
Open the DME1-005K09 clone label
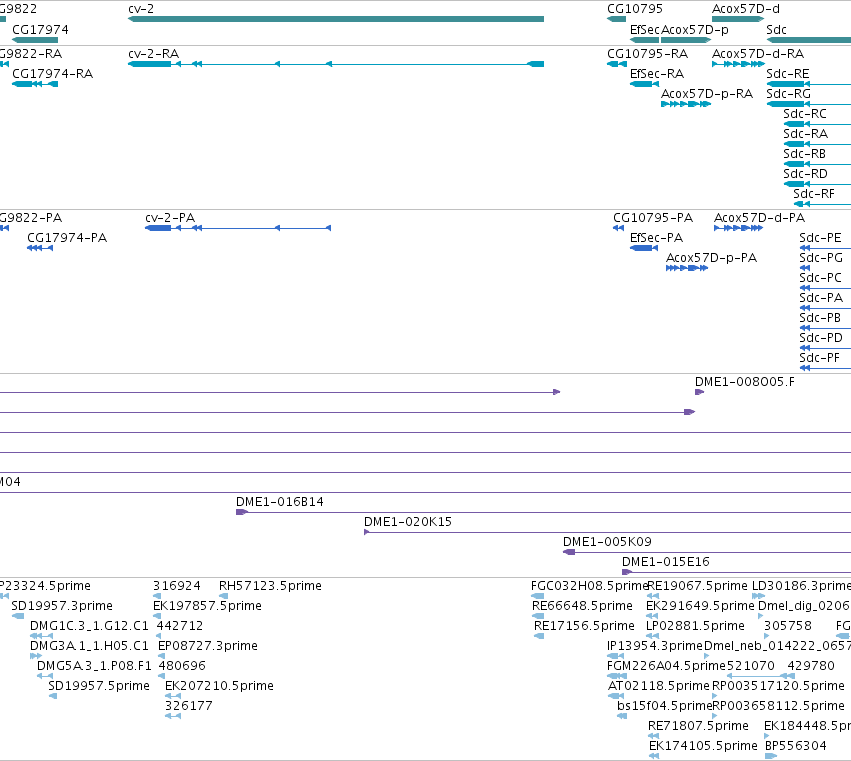point(607,542)
